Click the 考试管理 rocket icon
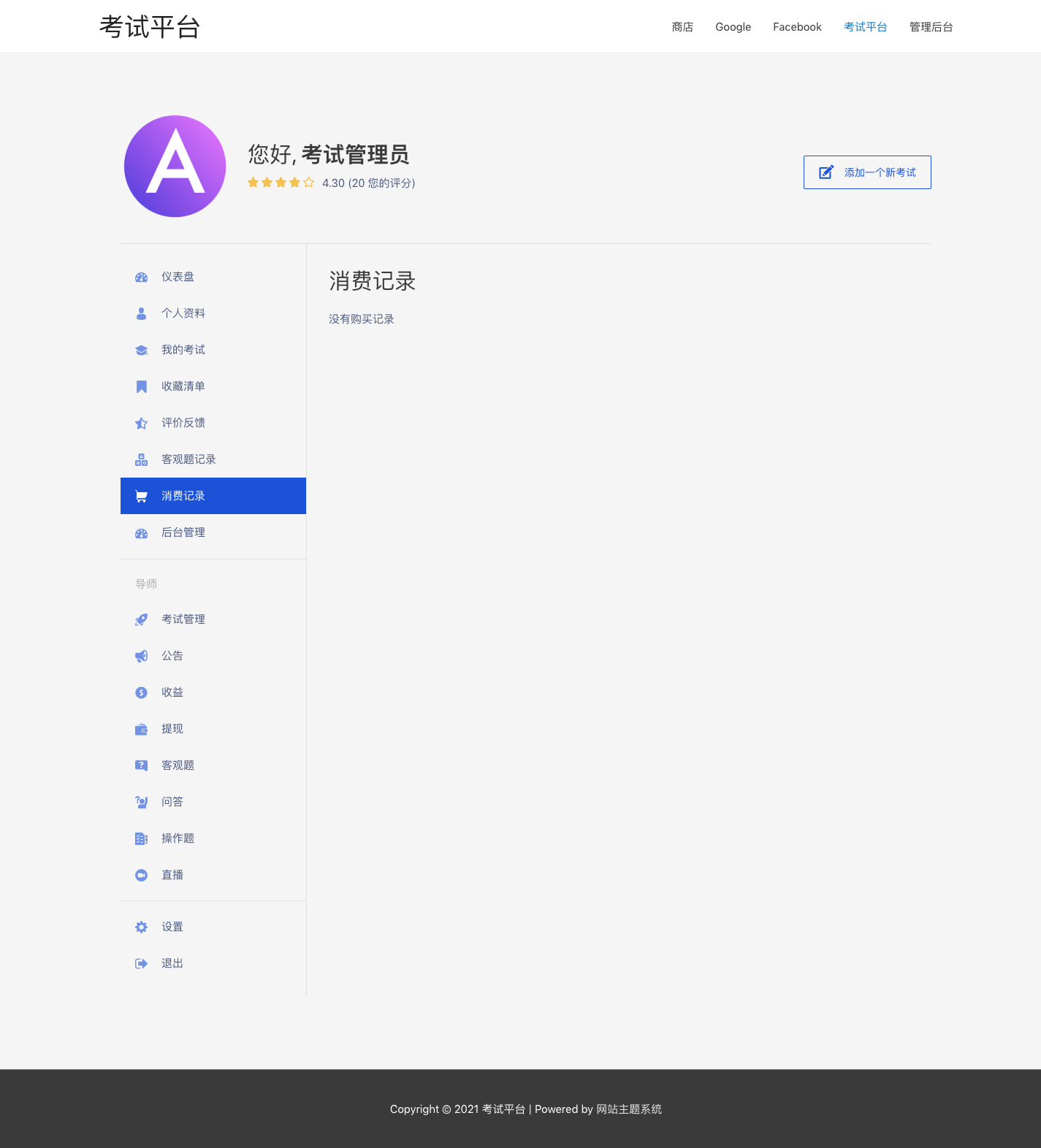Viewport: 1041px width, 1148px height. [142, 620]
